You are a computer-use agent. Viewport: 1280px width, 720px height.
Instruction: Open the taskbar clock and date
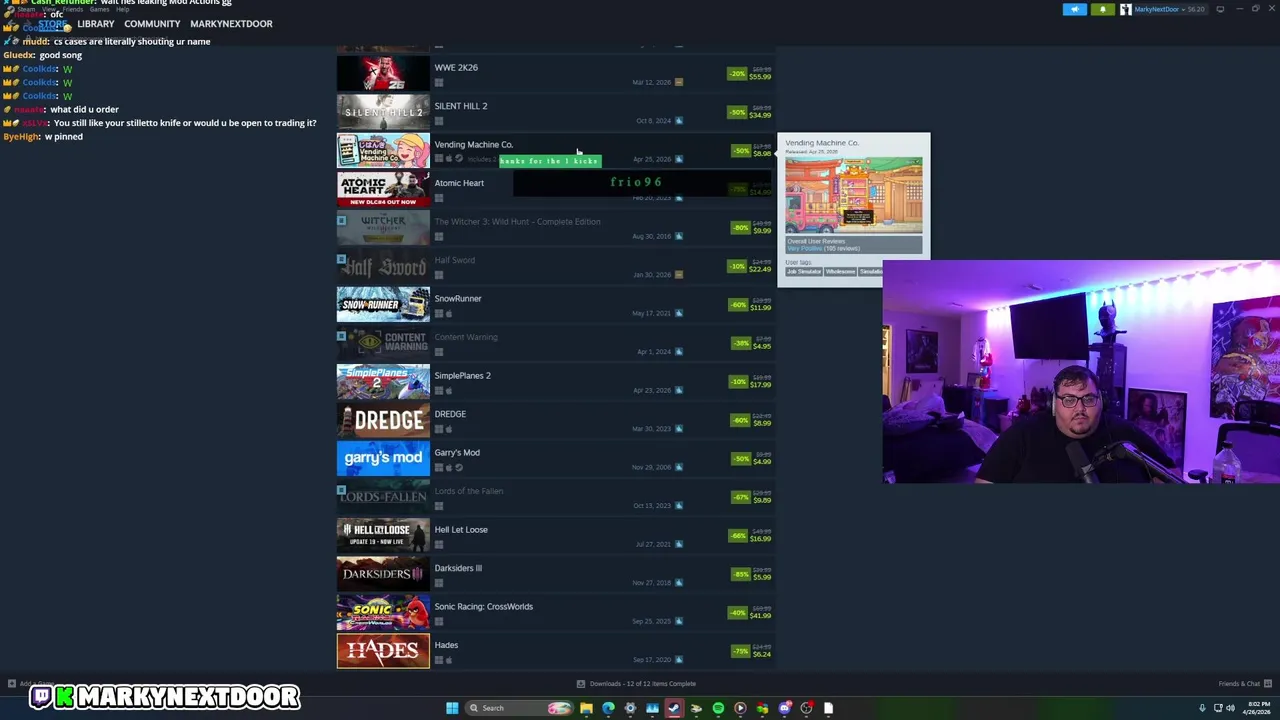(x=1256, y=708)
